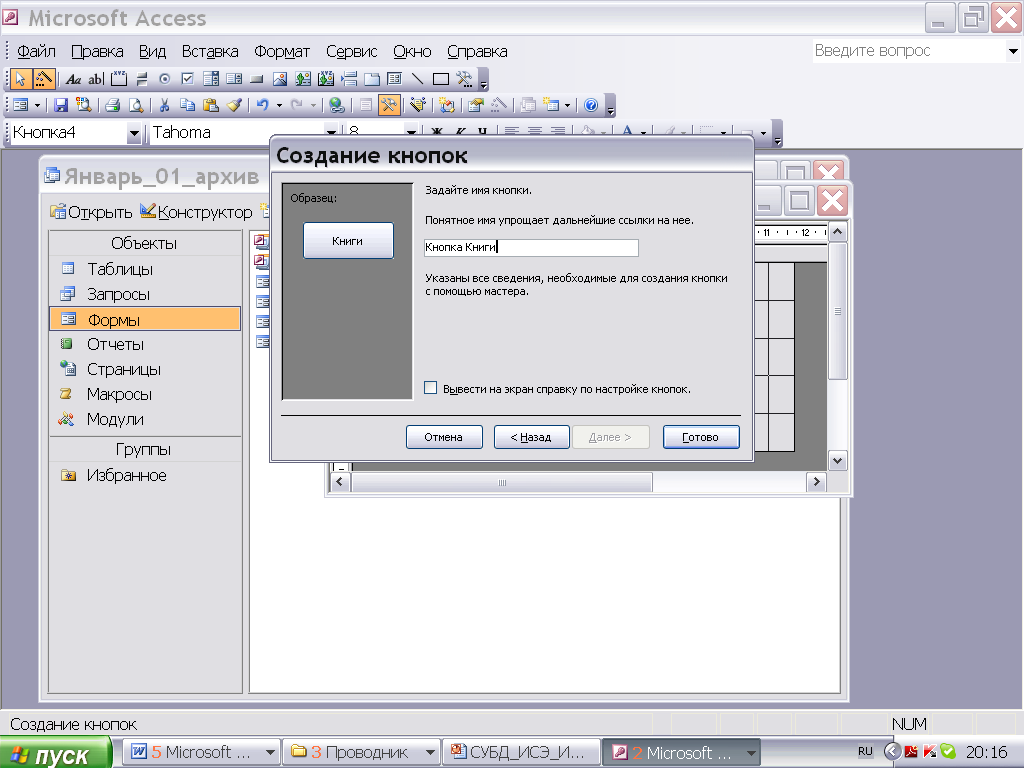Click the form's scroll down arrow
1024x768 pixels.
(x=837, y=461)
